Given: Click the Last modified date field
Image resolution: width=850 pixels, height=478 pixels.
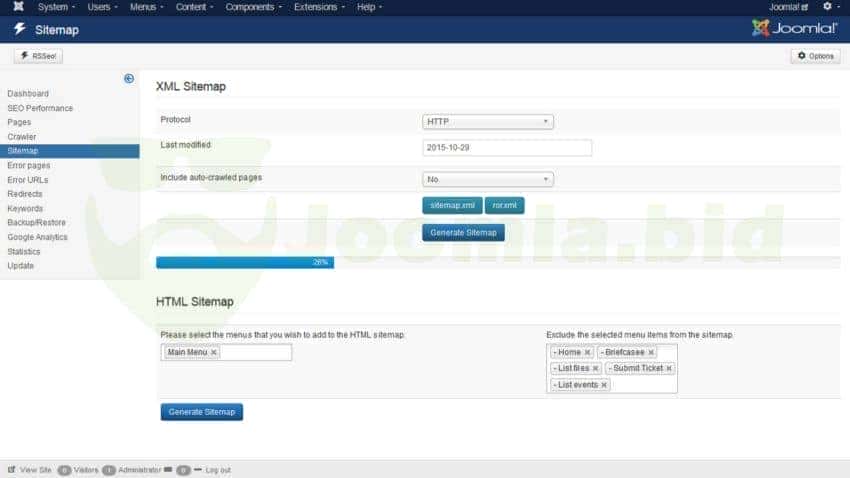Looking at the screenshot, I should pyautogui.click(x=507, y=148).
